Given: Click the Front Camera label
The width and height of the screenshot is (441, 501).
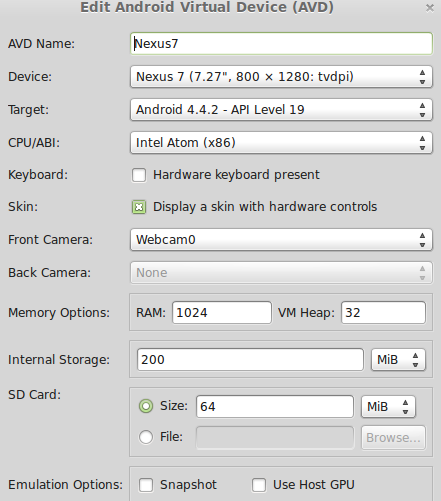Looking at the screenshot, I should click(x=50, y=240).
